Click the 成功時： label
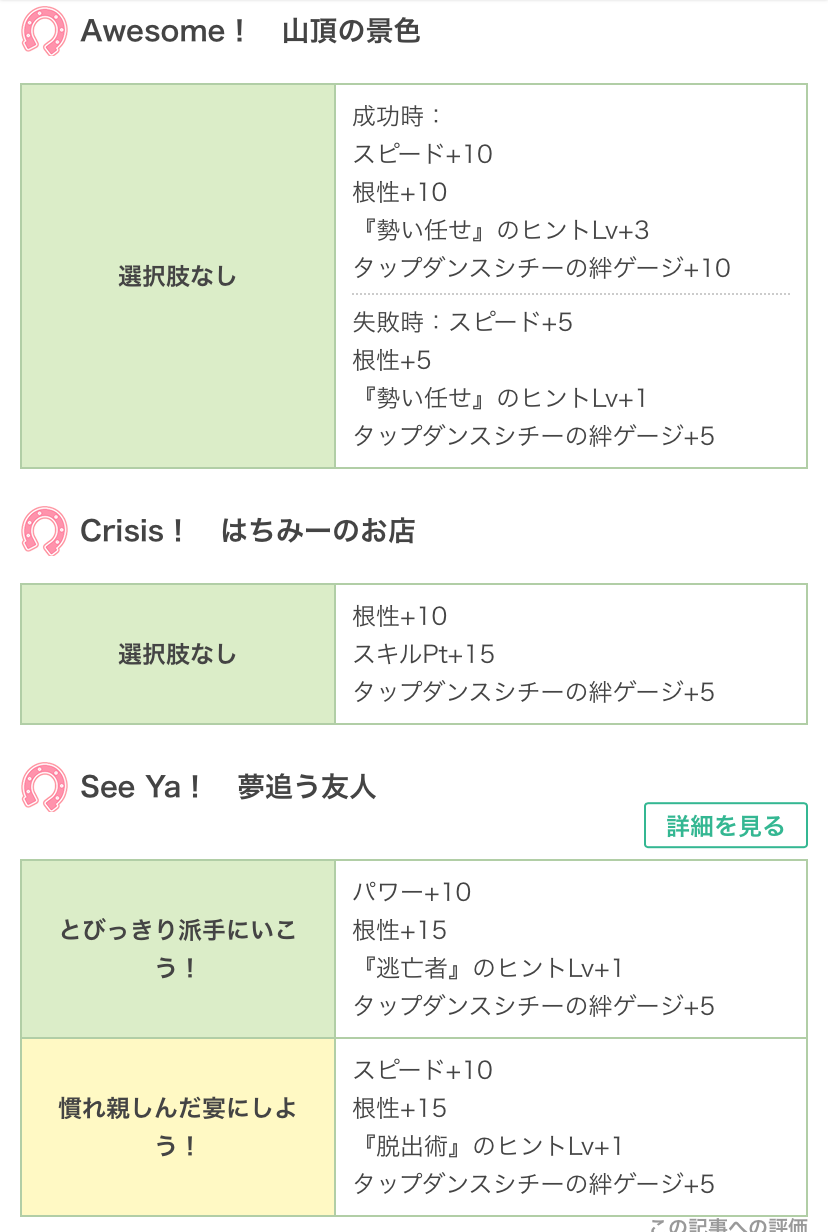 pos(397,116)
